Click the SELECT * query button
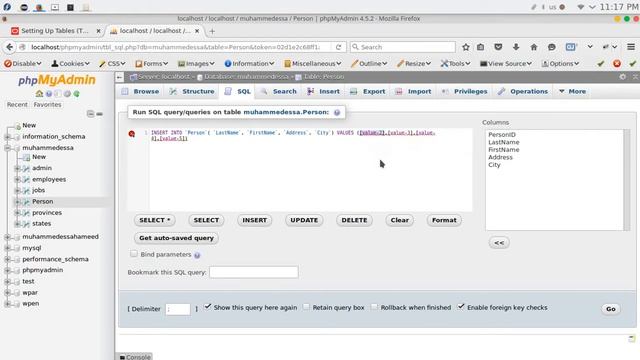This screenshot has height=360, width=640. click(x=155, y=220)
